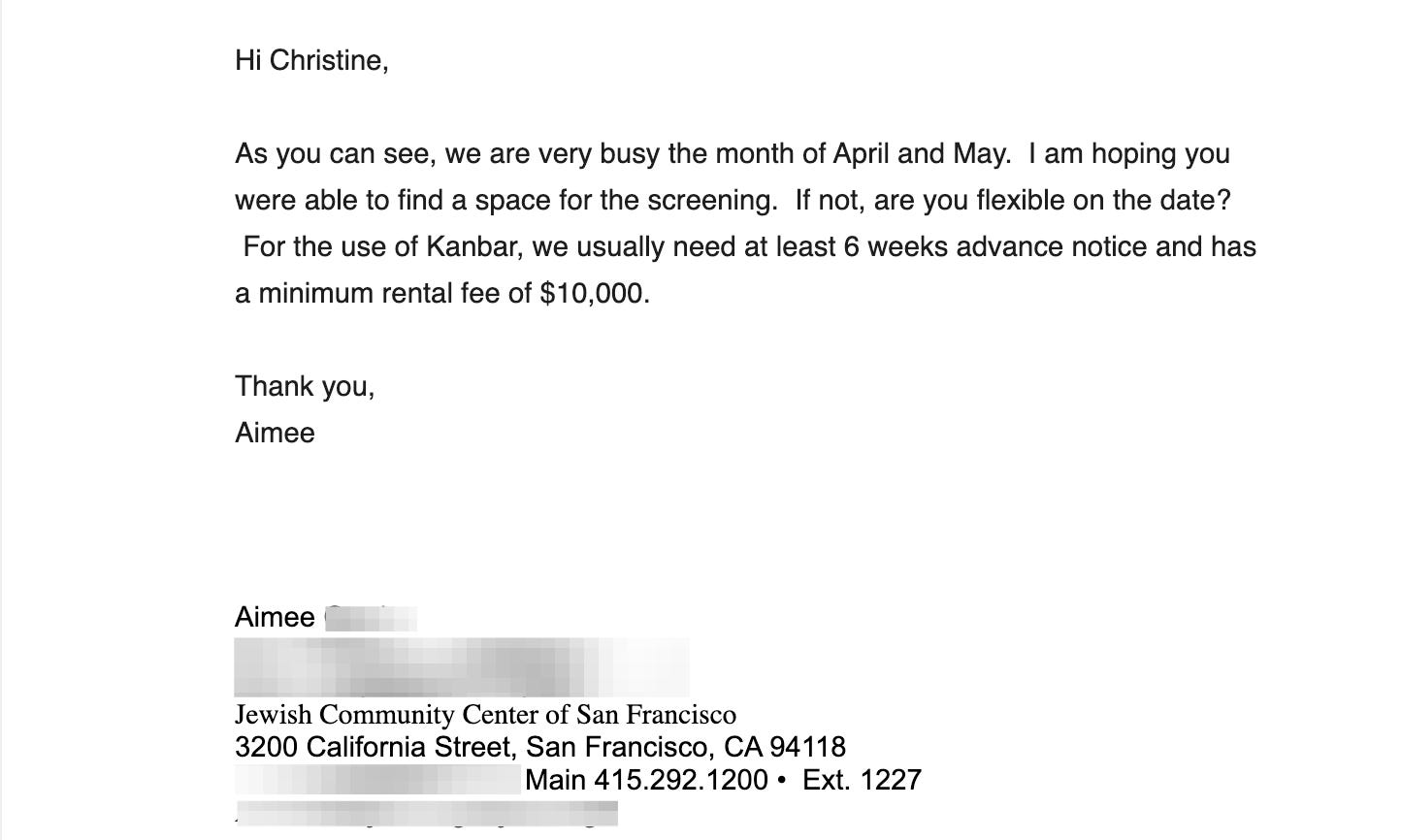Click "San Francisco, CA 94118" in the address
Viewport: 1401px width, 840px height.
click(x=686, y=747)
